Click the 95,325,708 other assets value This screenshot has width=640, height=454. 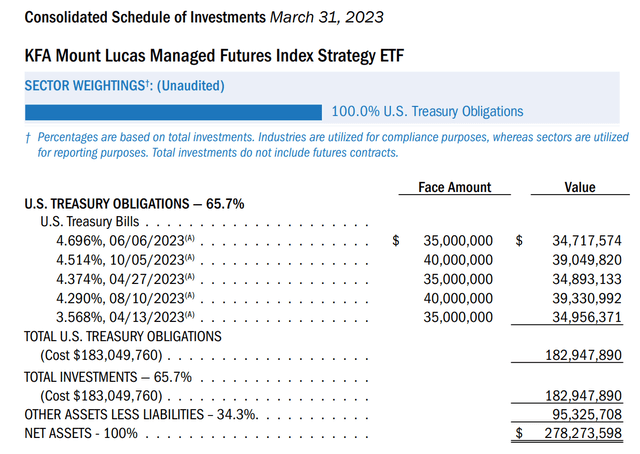click(579, 415)
